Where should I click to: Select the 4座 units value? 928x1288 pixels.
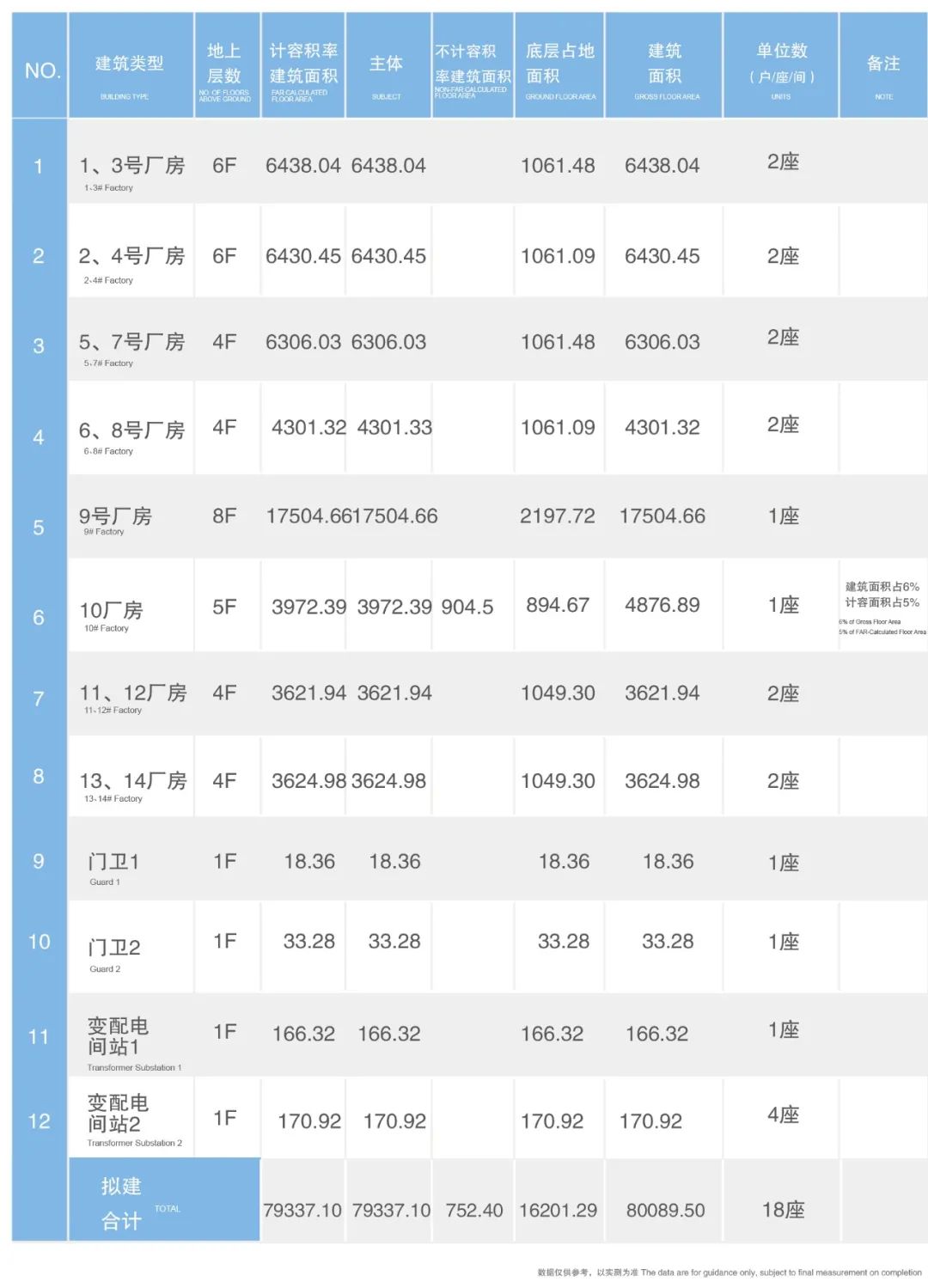pyautogui.click(x=783, y=1114)
